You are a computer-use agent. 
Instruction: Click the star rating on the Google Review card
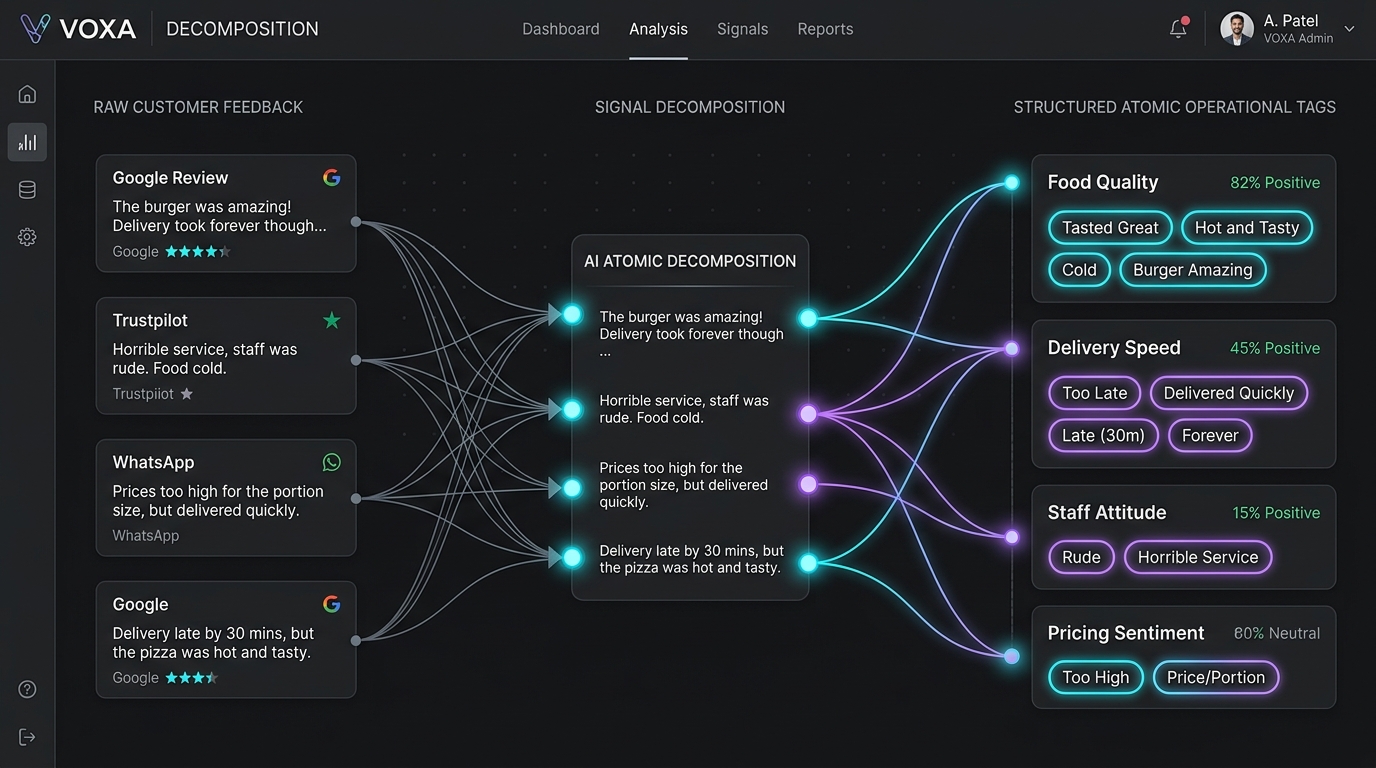click(198, 252)
